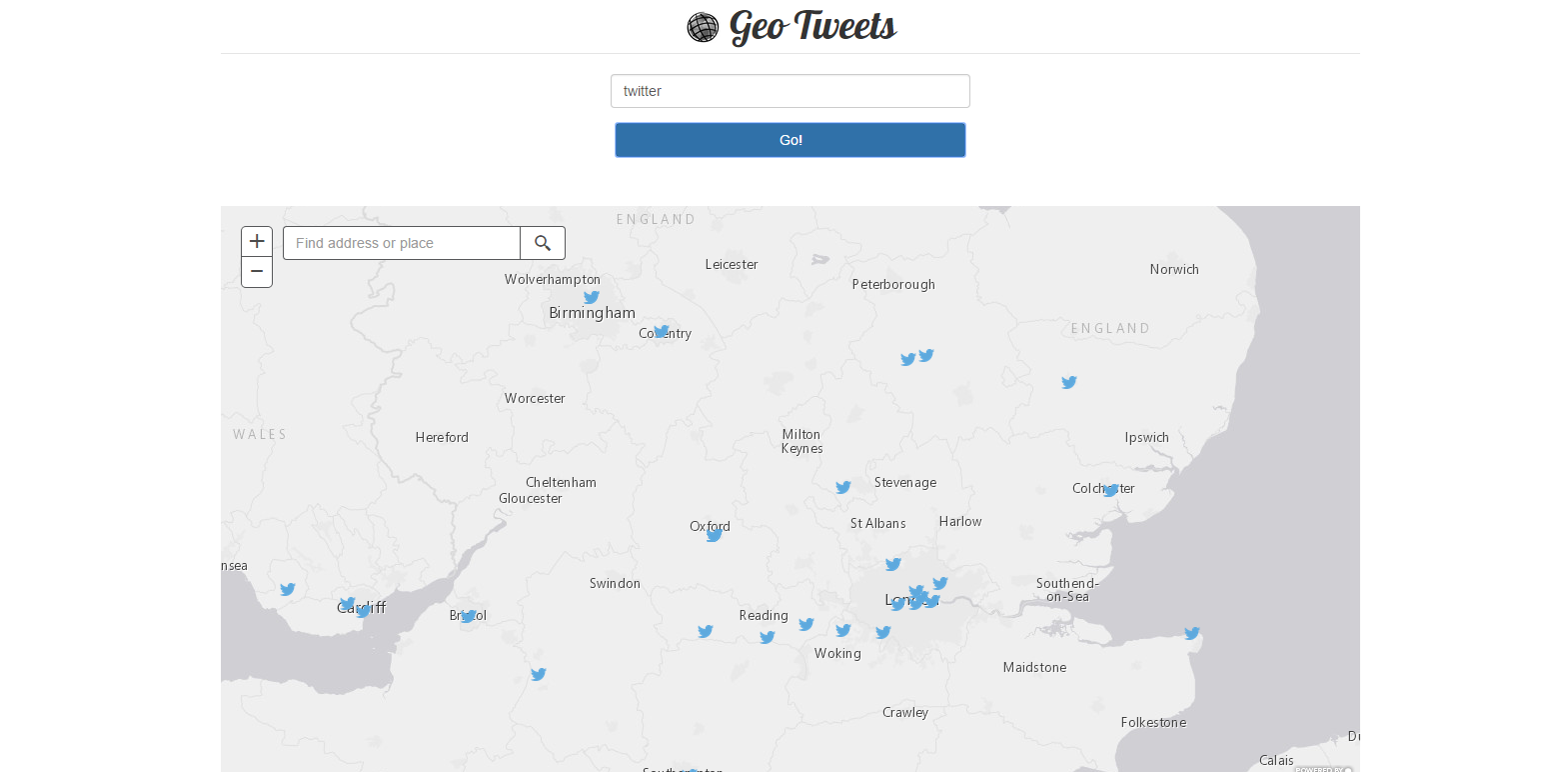The image size is (1568, 779).
Task: Click the Southend-on-Sea label
Action: click(1067, 590)
